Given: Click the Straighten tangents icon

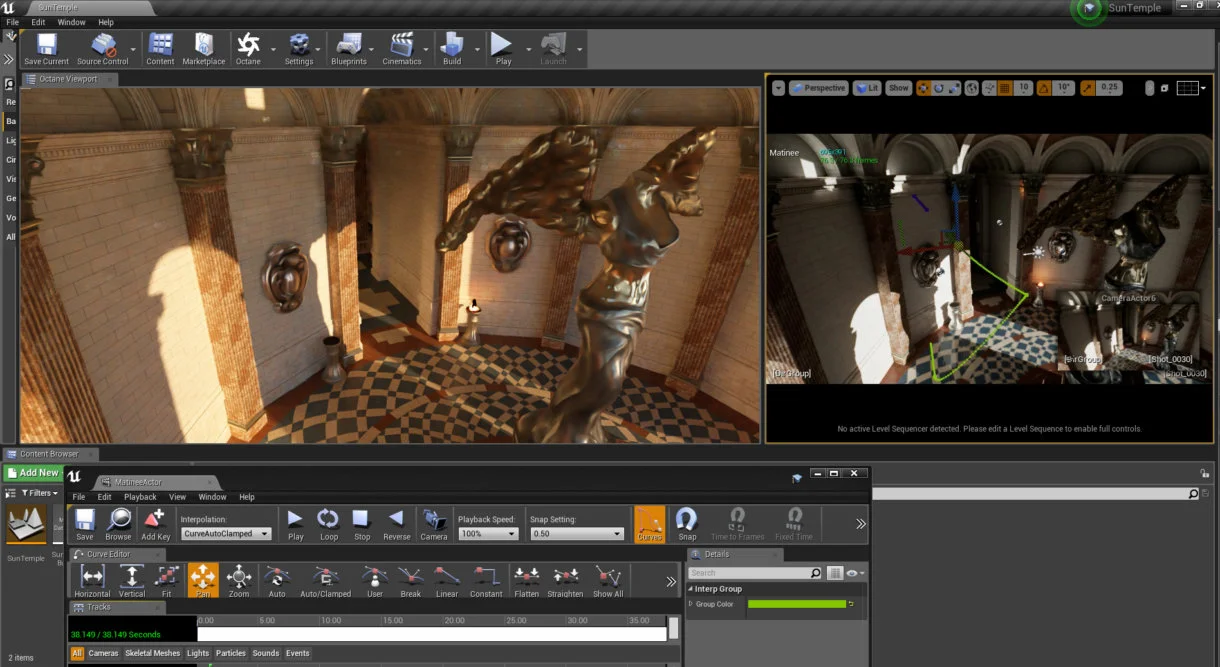Looking at the screenshot, I should coord(565,581).
